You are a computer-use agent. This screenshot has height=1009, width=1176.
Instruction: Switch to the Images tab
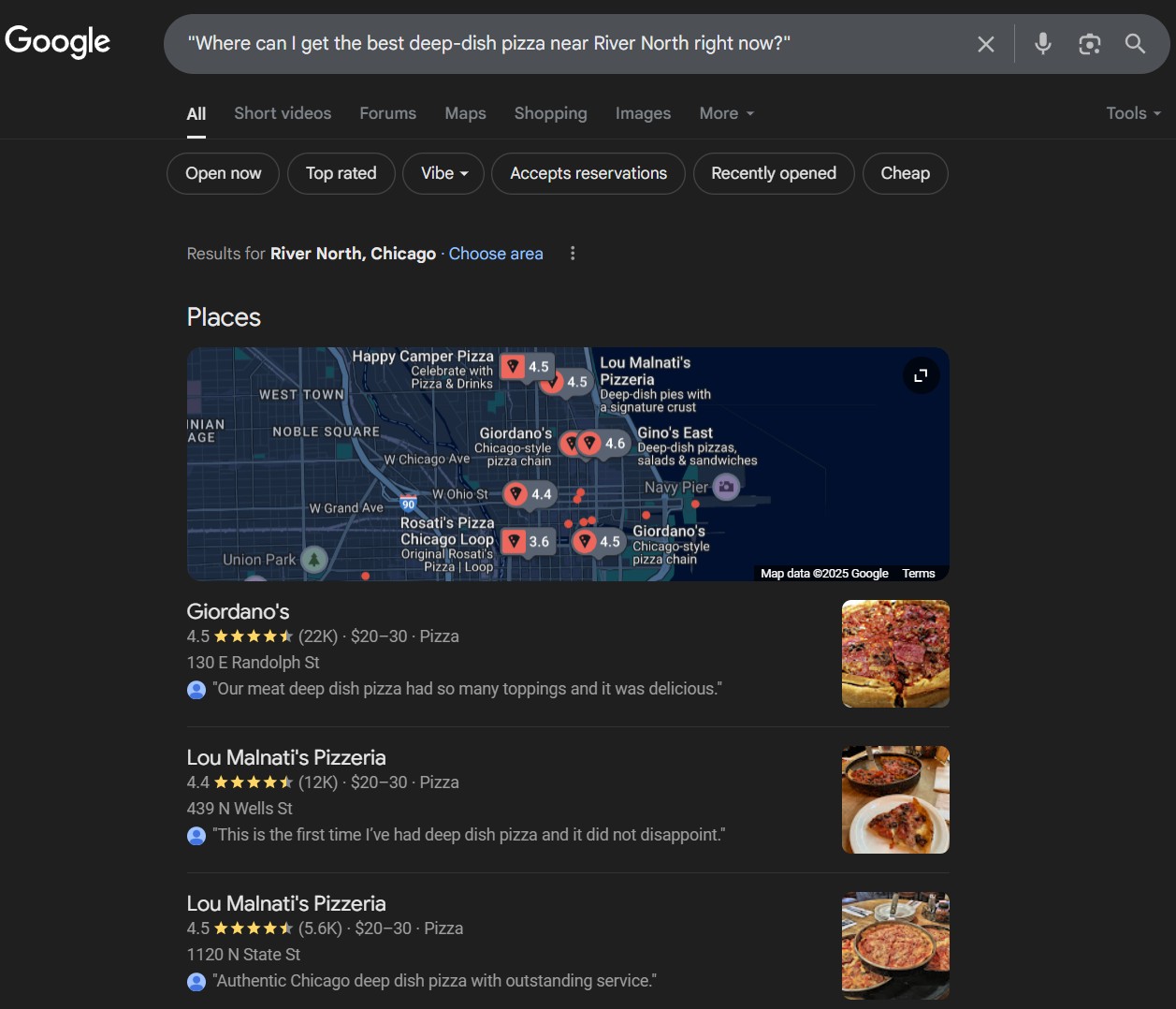coord(643,113)
